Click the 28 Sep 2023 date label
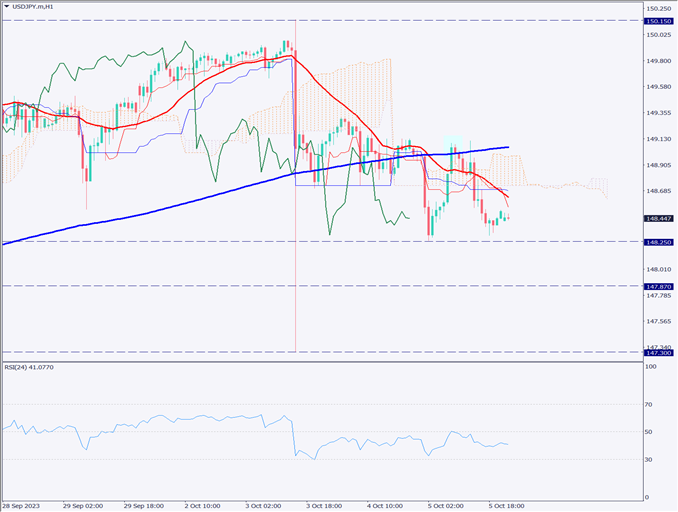678x512 pixels. point(24,505)
